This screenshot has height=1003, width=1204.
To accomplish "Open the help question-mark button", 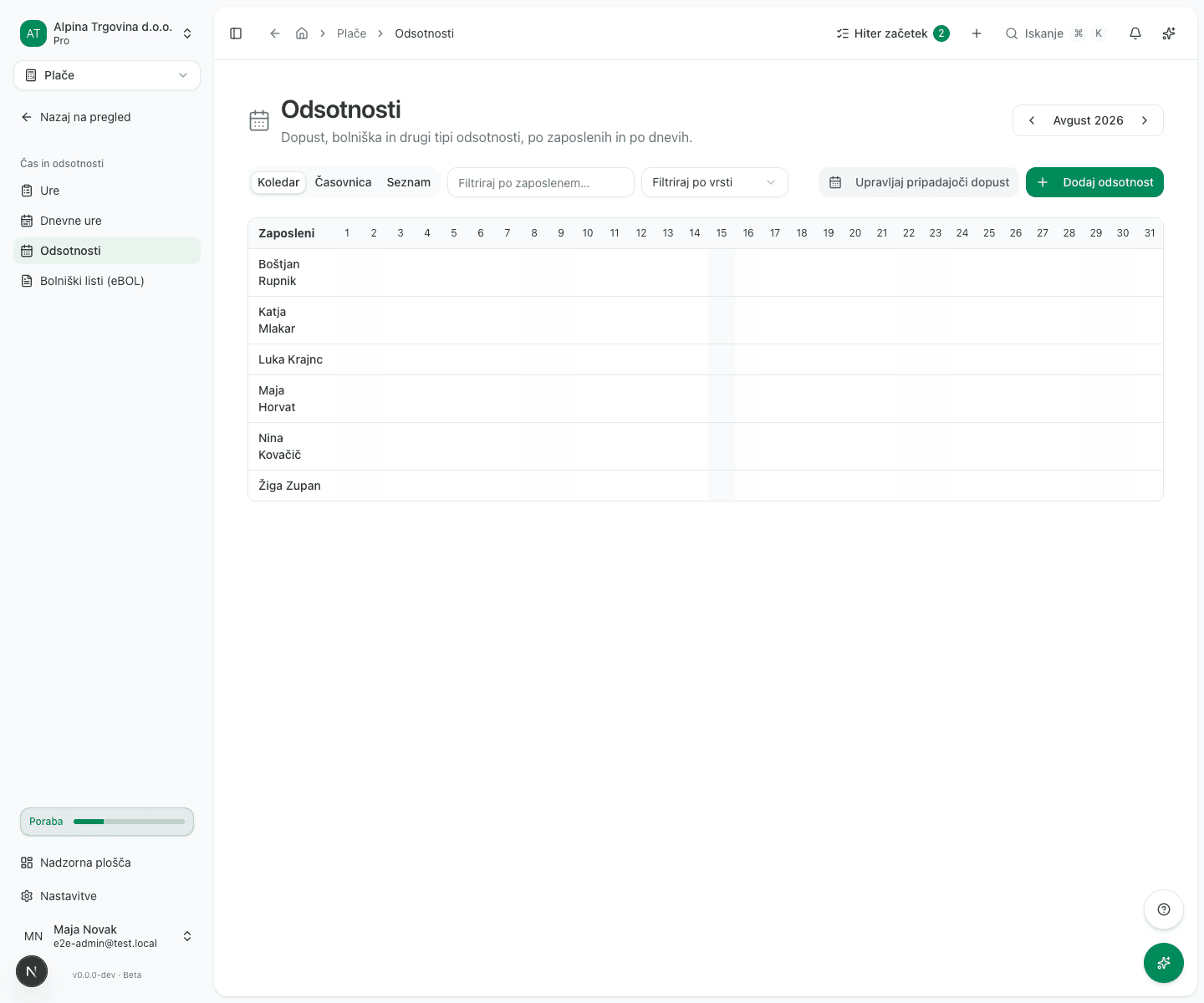I will (x=1164, y=909).
